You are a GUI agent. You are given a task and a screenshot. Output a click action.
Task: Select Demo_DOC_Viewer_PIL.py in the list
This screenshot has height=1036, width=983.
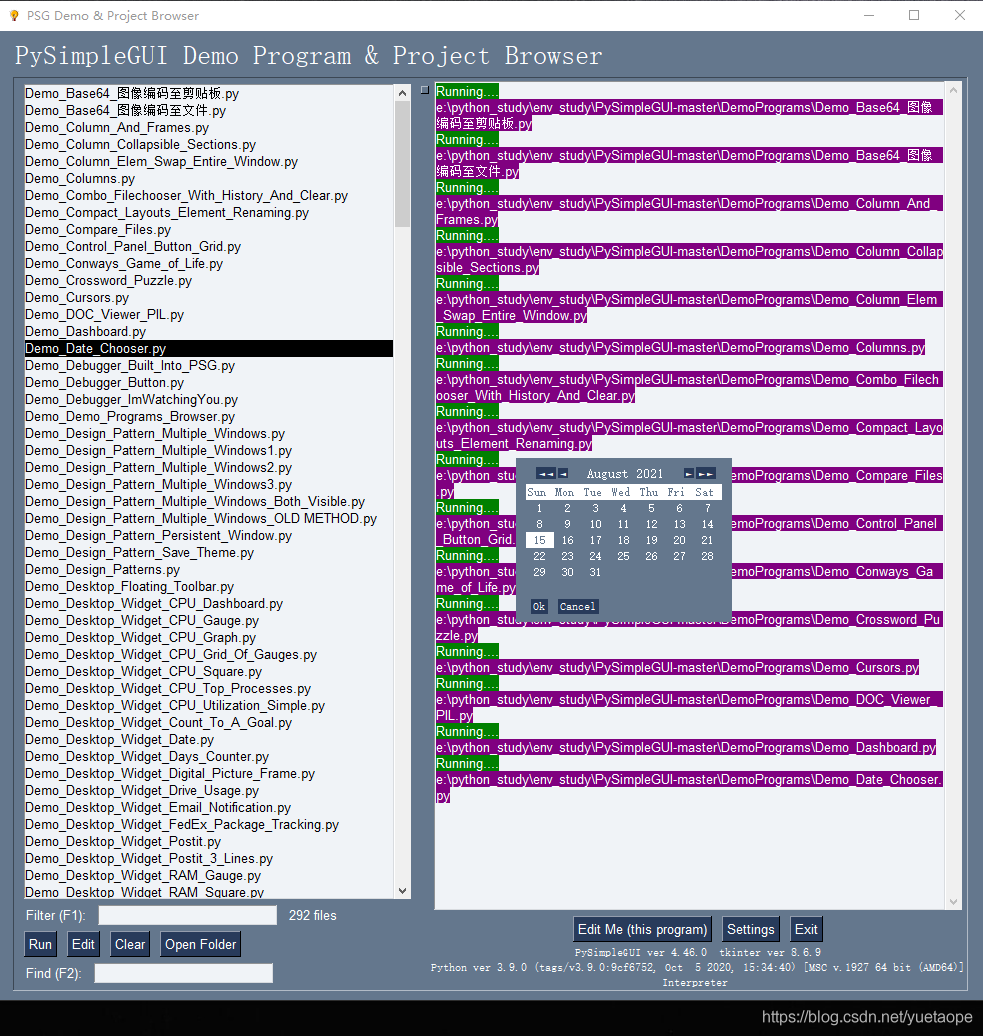tap(209, 314)
